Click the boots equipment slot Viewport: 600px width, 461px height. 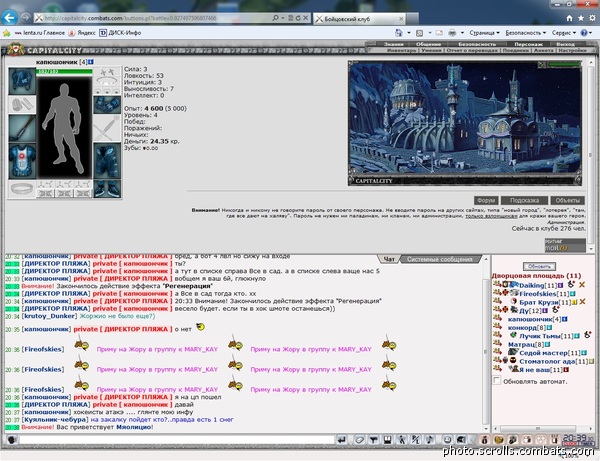point(107,189)
